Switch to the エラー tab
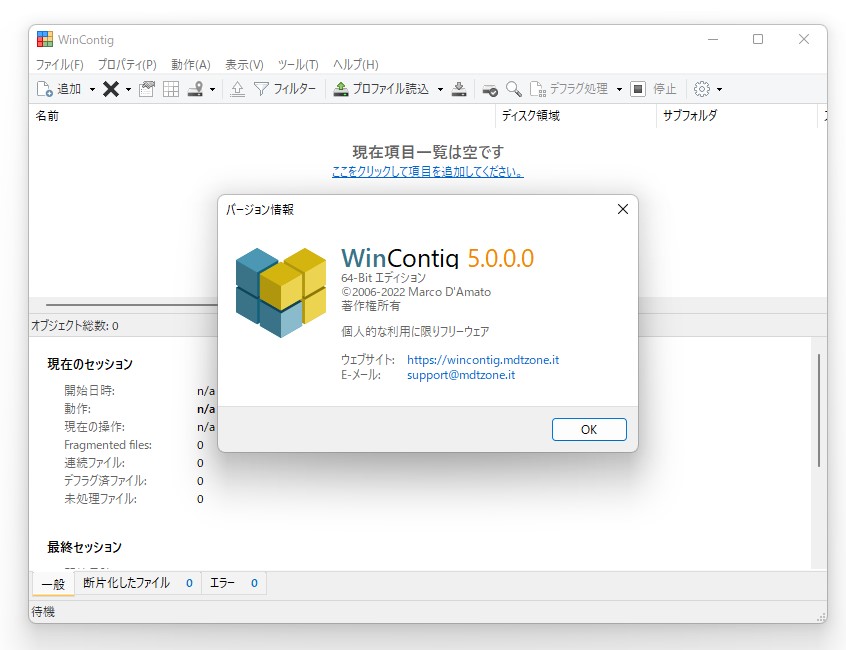The image size is (846, 650). coord(234,583)
